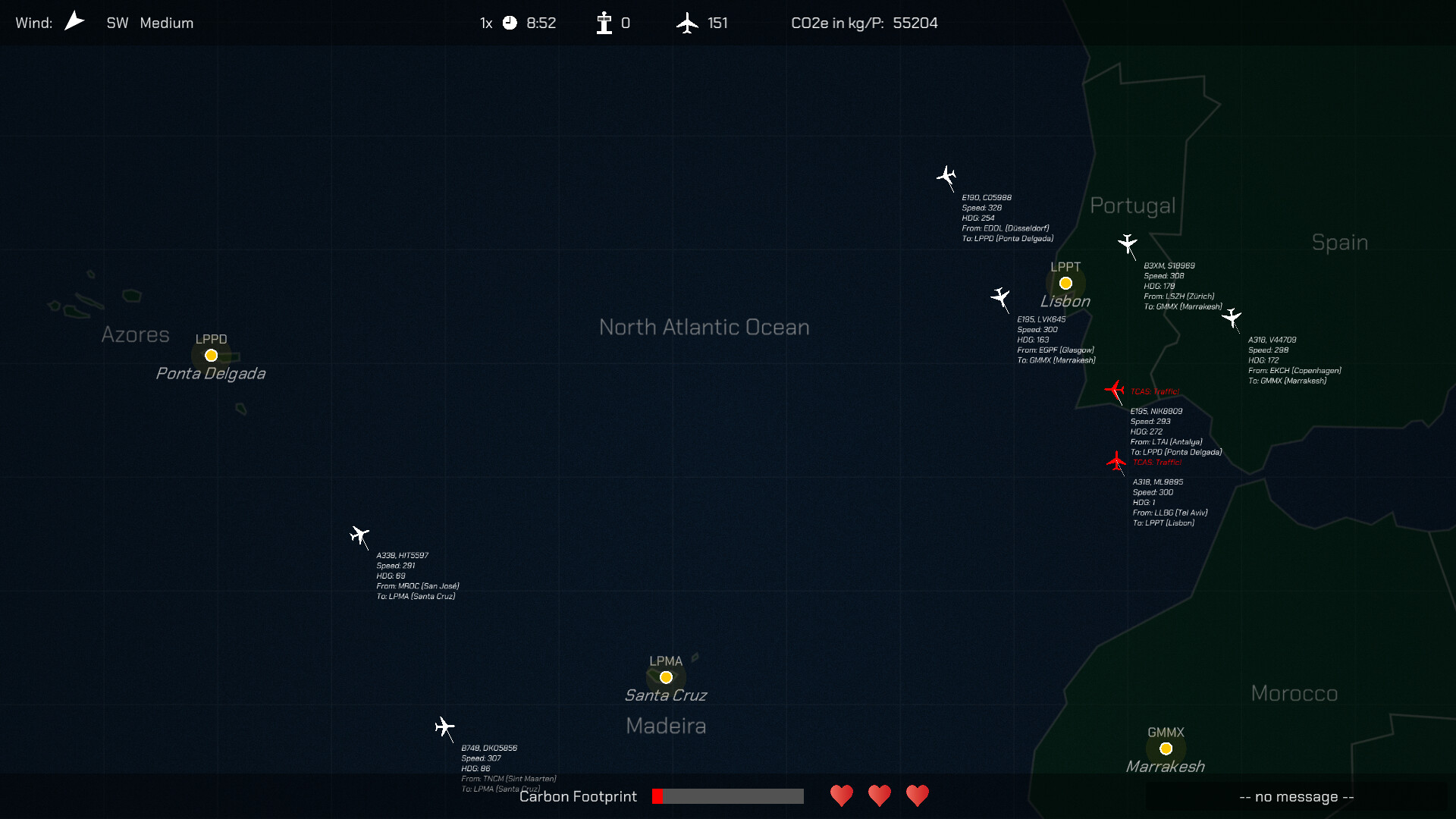Click the wind direction arrow icon
The image size is (1456, 819).
(74, 20)
